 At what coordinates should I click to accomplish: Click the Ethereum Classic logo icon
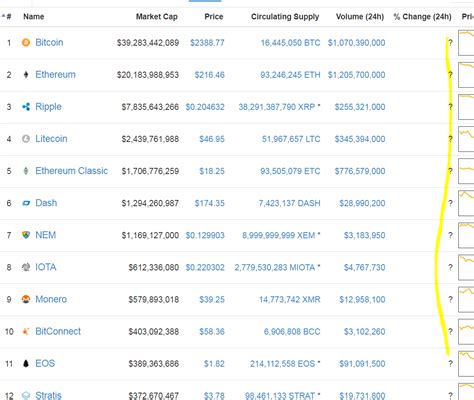pos(26,171)
